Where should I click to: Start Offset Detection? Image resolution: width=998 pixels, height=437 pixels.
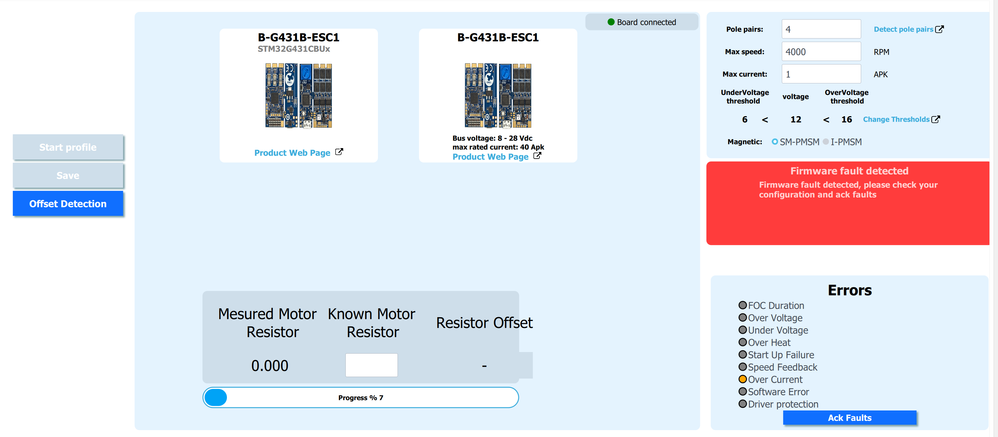point(68,204)
